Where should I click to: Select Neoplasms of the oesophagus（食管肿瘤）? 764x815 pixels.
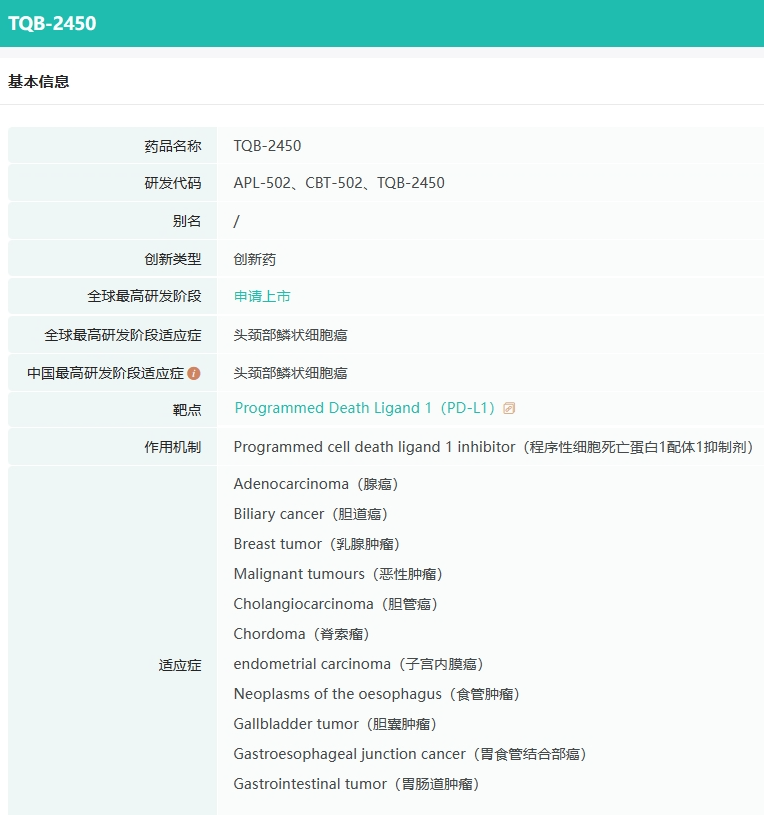pyautogui.click(x=377, y=694)
